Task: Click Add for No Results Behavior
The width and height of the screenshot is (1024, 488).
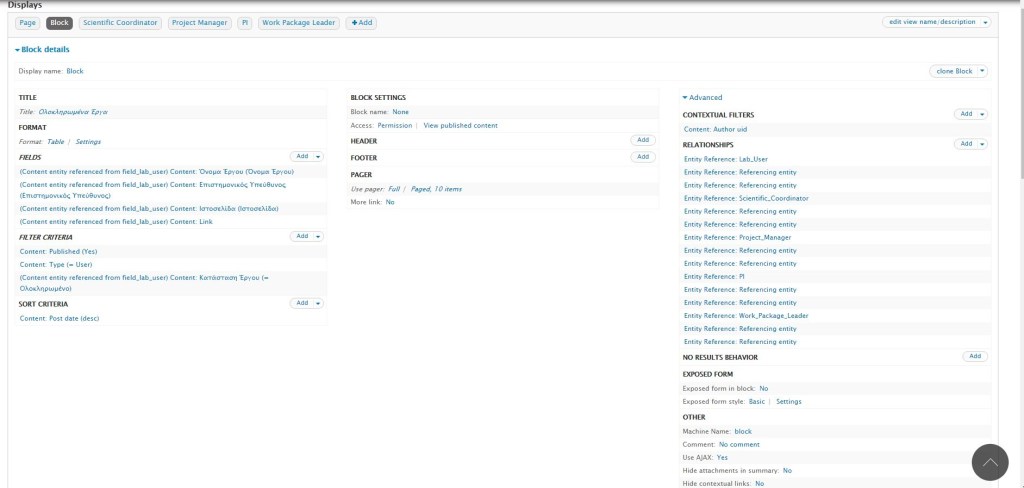Action: [x=974, y=356]
